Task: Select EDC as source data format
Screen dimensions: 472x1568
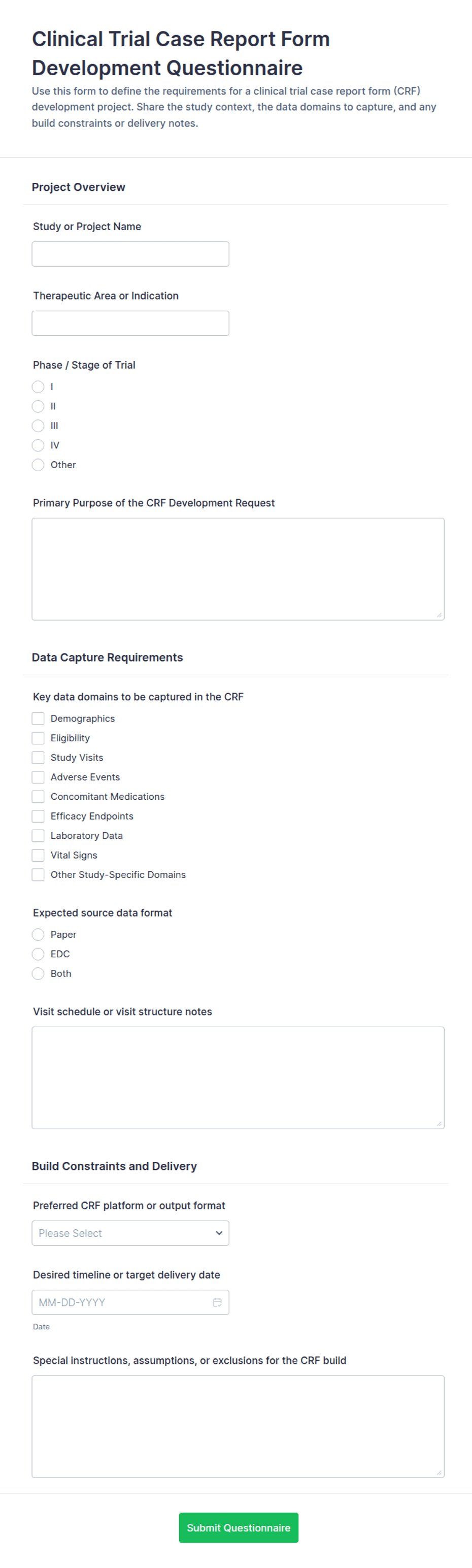Action: pyautogui.click(x=38, y=954)
